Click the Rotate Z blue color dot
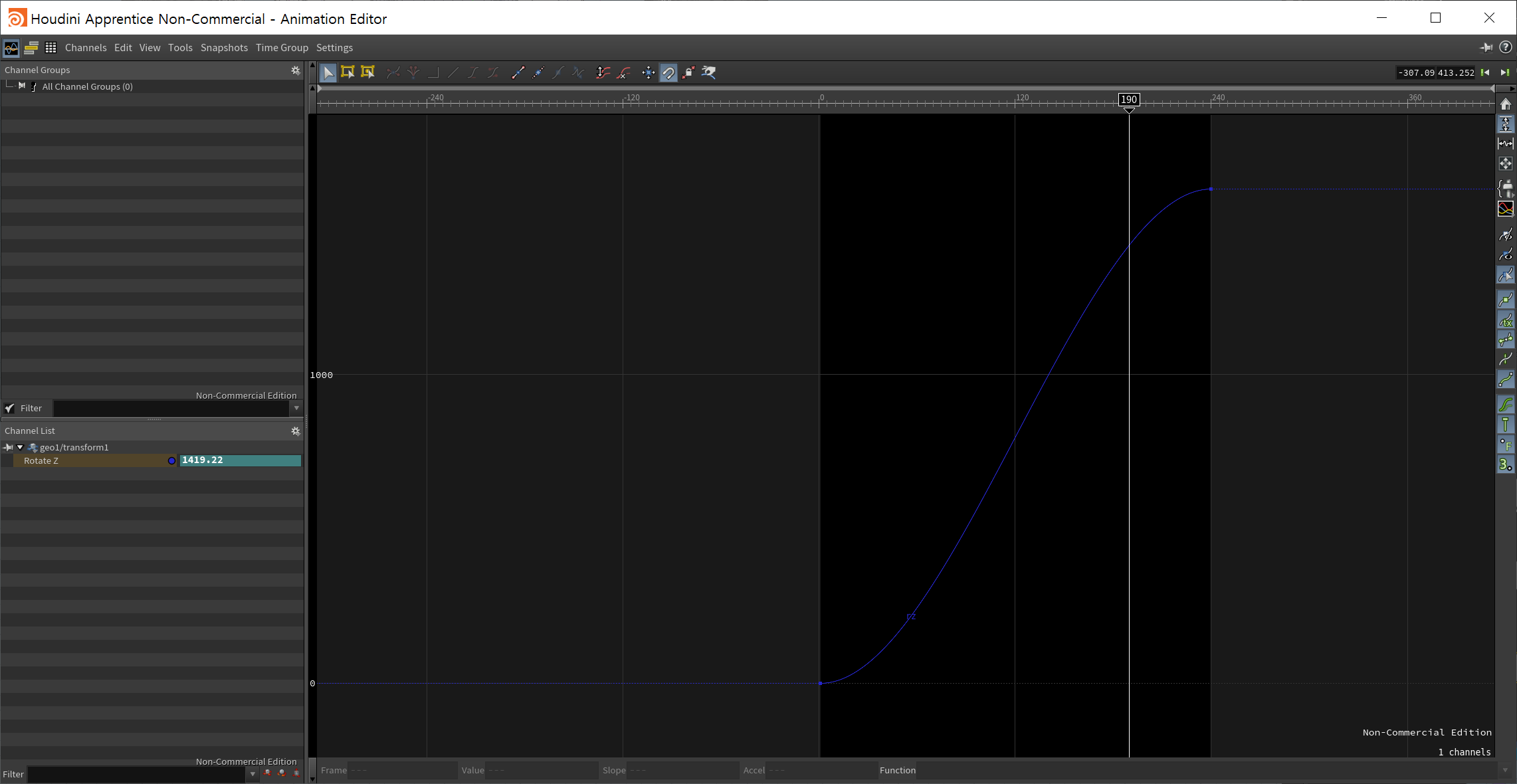The height and width of the screenshot is (784, 1517). point(171,460)
